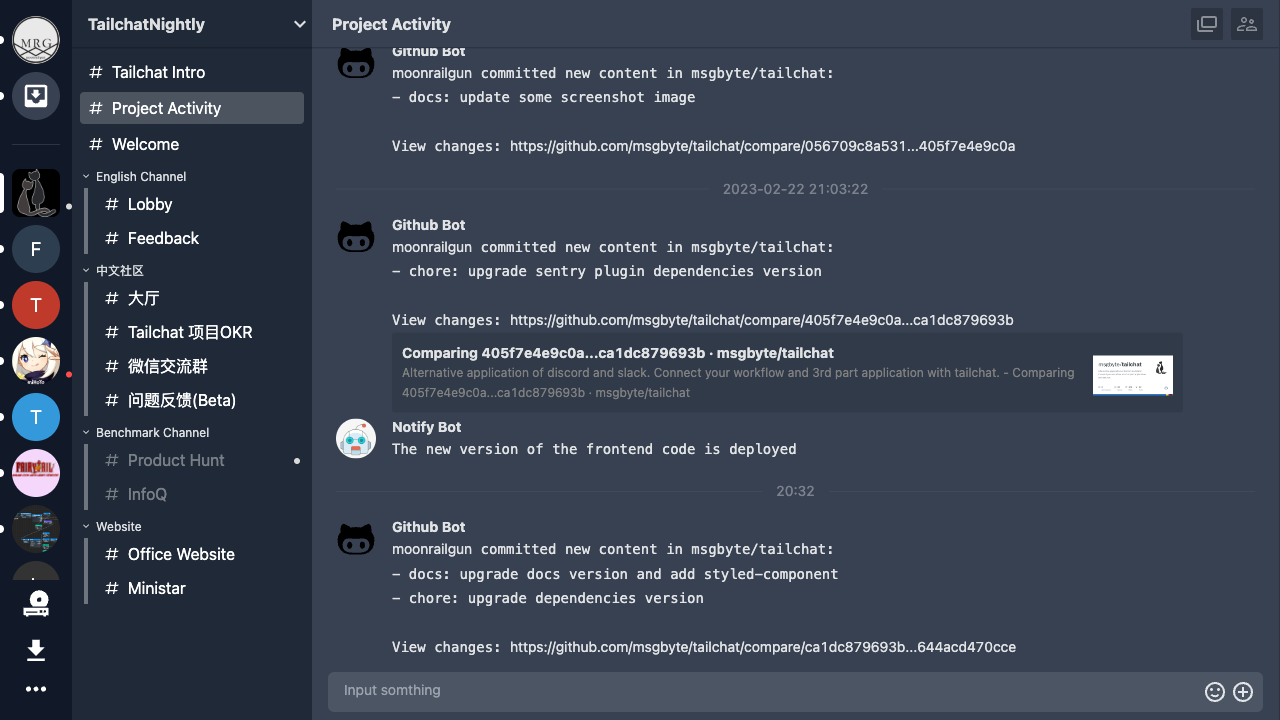This screenshot has width=1280, height=720.
Task: Select the black cat group icon
Action: 36,193
